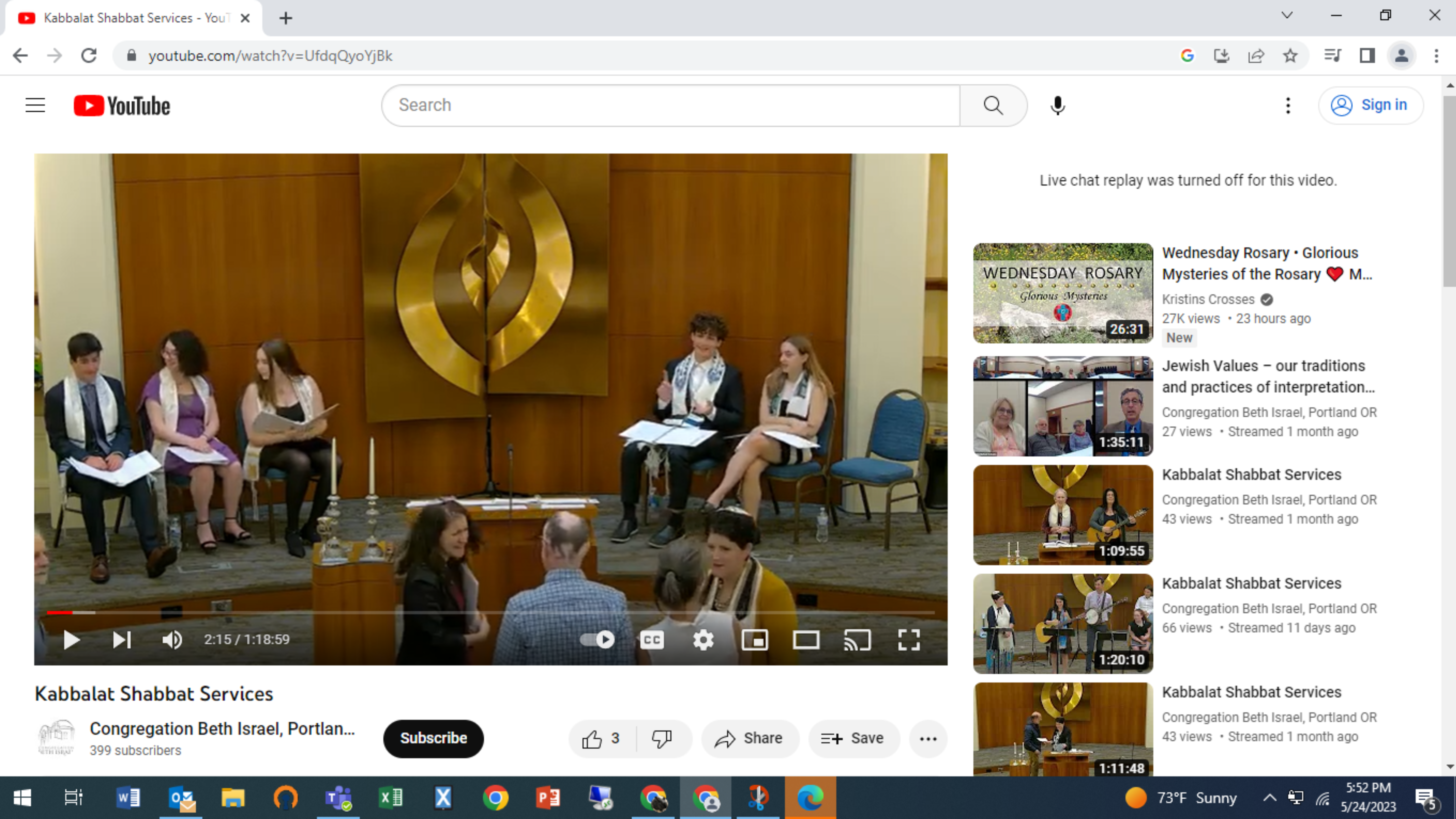Viewport: 1456px width, 819px height.
Task: Open Windows Start menu
Action: [22, 797]
